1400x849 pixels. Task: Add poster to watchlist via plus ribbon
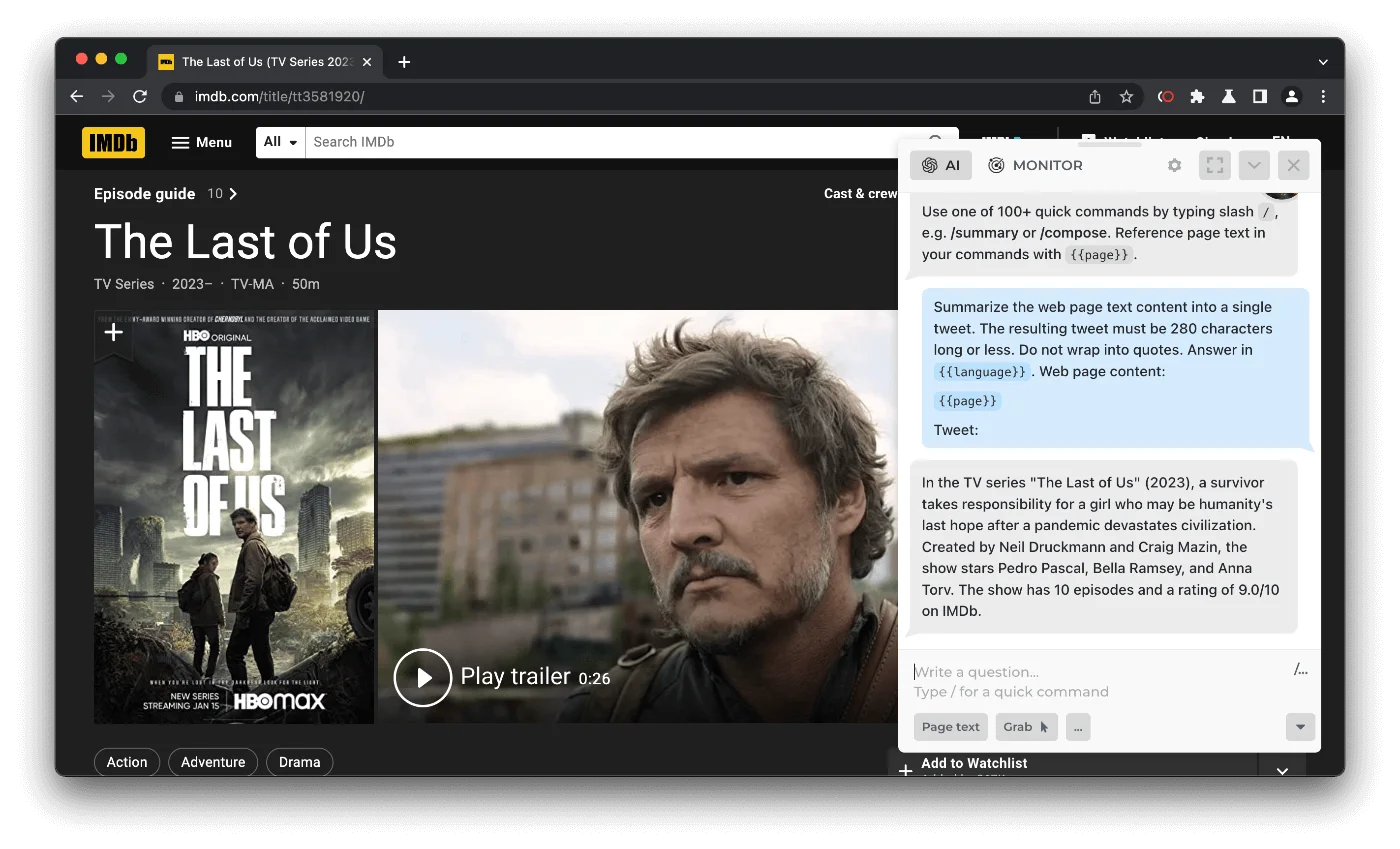pyautogui.click(x=114, y=332)
